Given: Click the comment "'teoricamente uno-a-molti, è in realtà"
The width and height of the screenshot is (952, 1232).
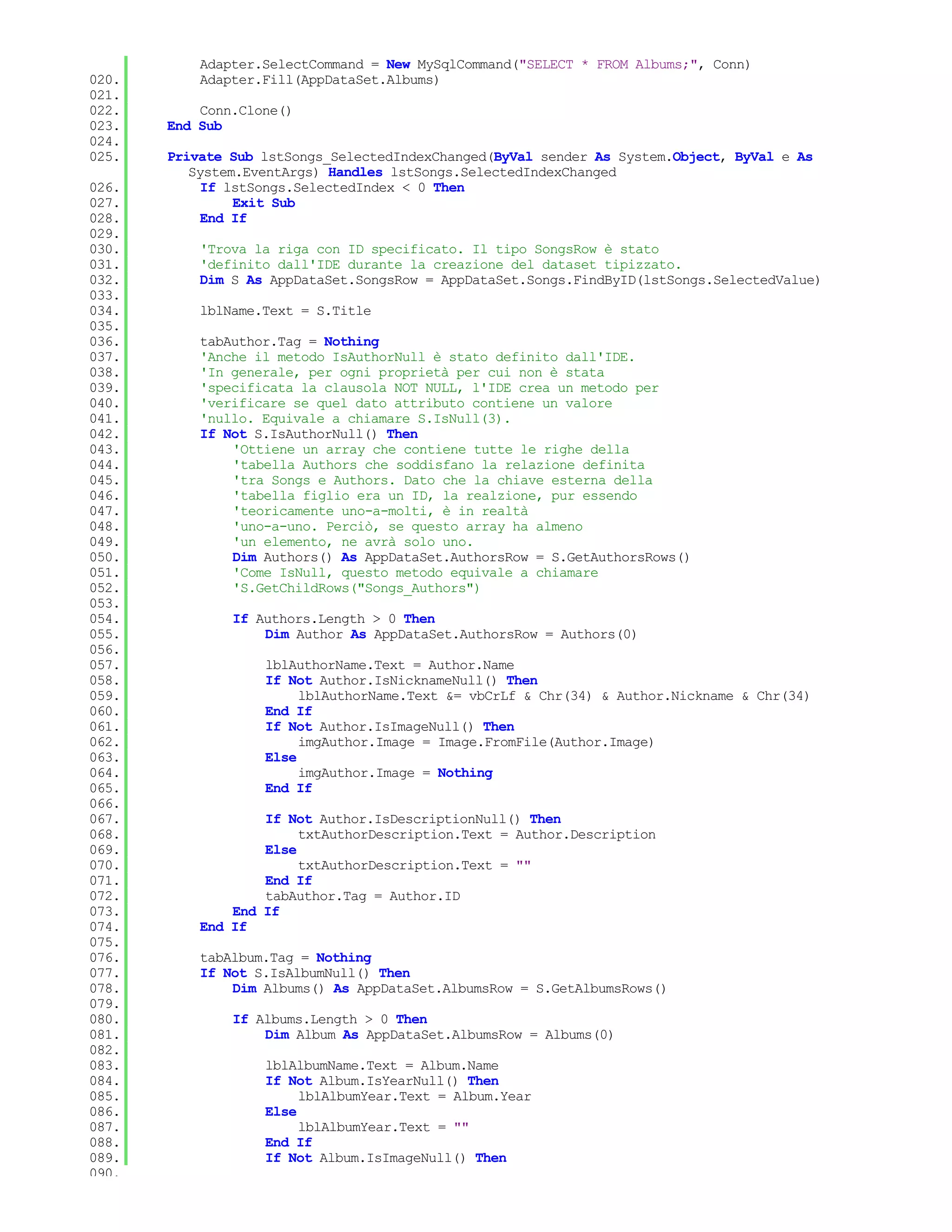Looking at the screenshot, I should point(380,511).
